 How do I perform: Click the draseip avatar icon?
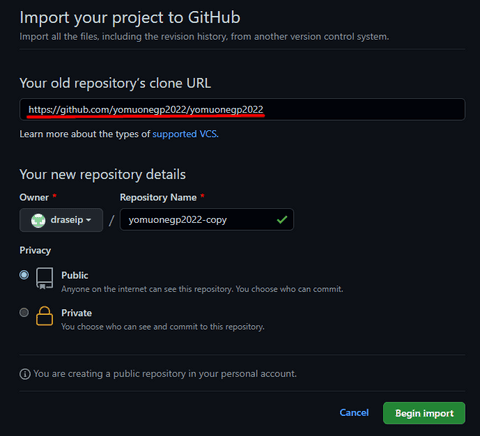click(x=38, y=220)
